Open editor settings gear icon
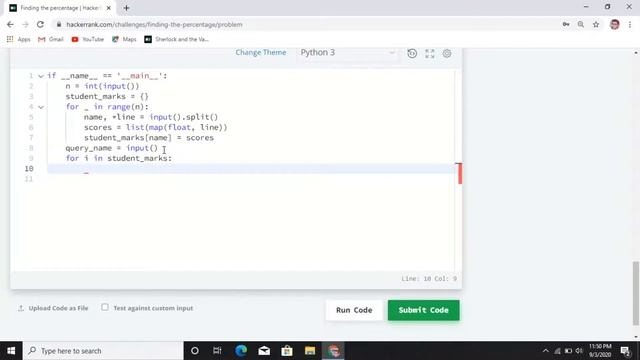 447,53
